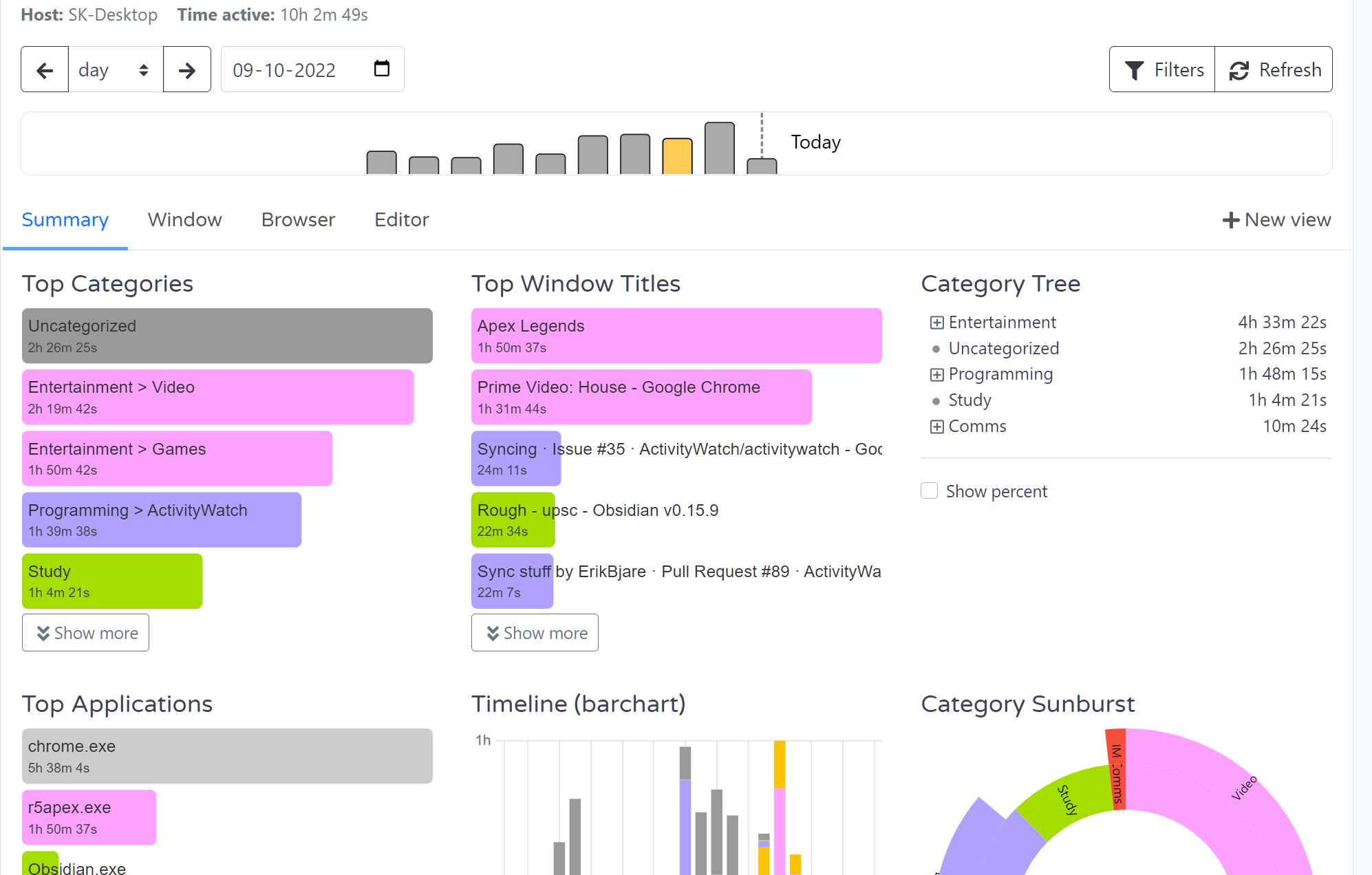Add a New view

click(x=1276, y=220)
